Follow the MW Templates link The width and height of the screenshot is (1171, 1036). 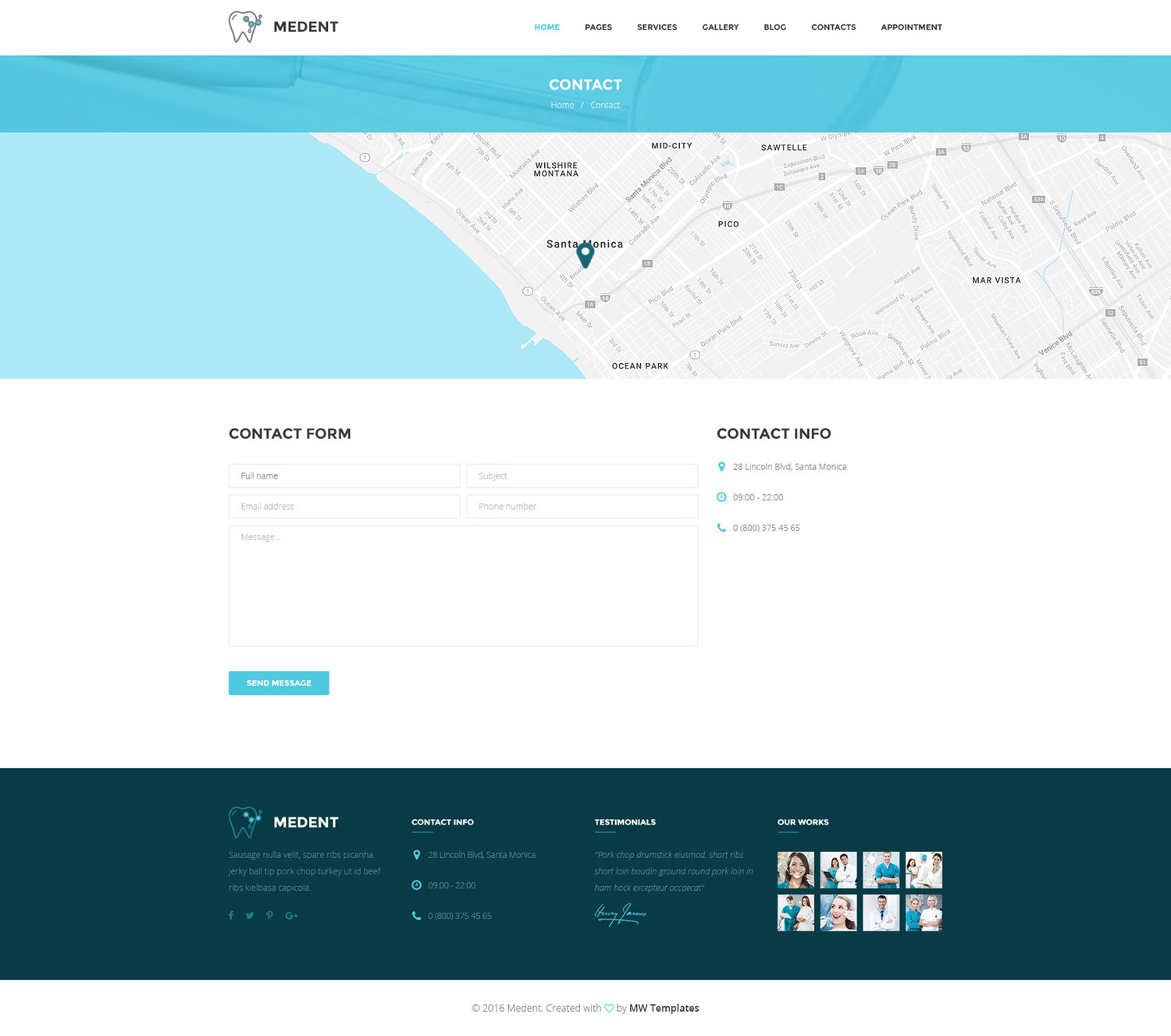(x=664, y=1009)
